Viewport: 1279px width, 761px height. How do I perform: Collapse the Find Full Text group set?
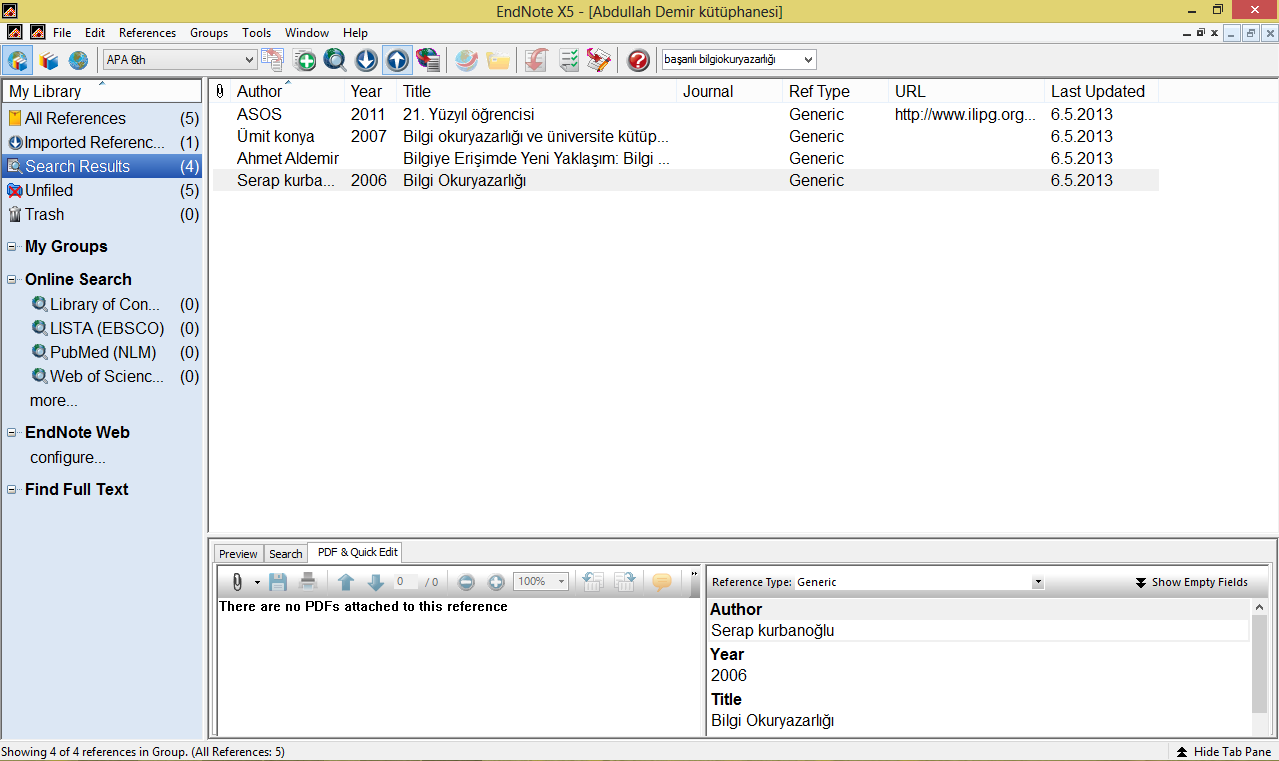point(12,490)
